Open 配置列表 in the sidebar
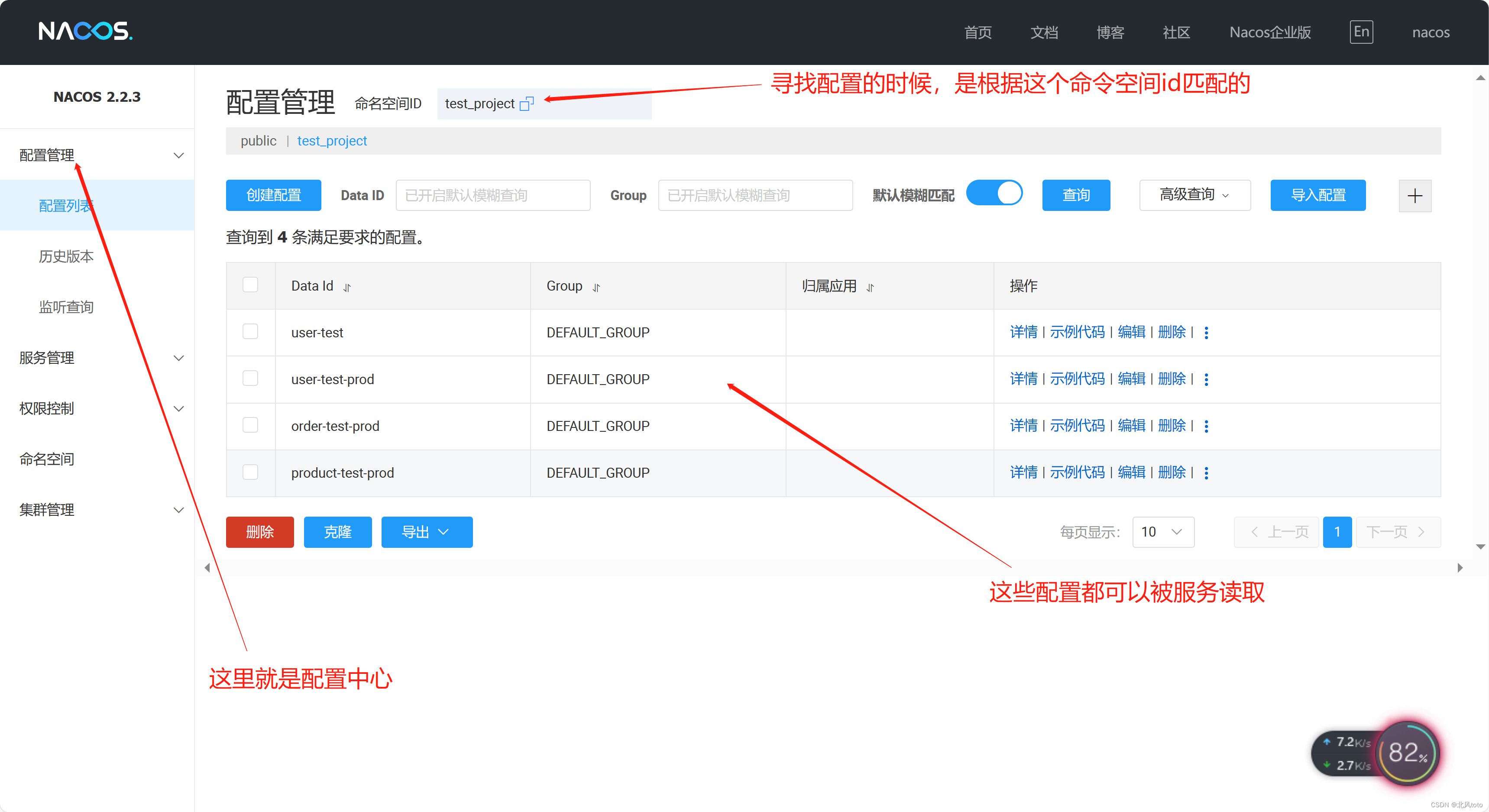 pos(97,206)
